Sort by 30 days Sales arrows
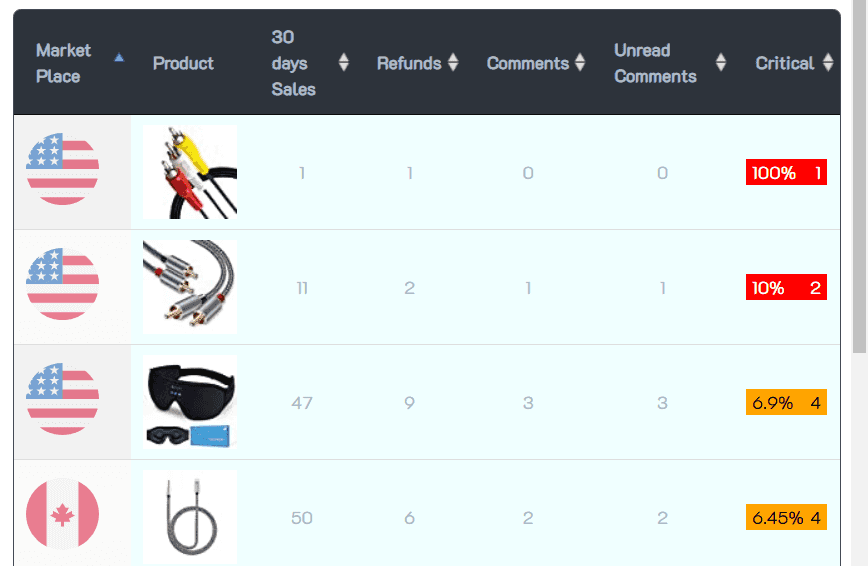 point(344,63)
